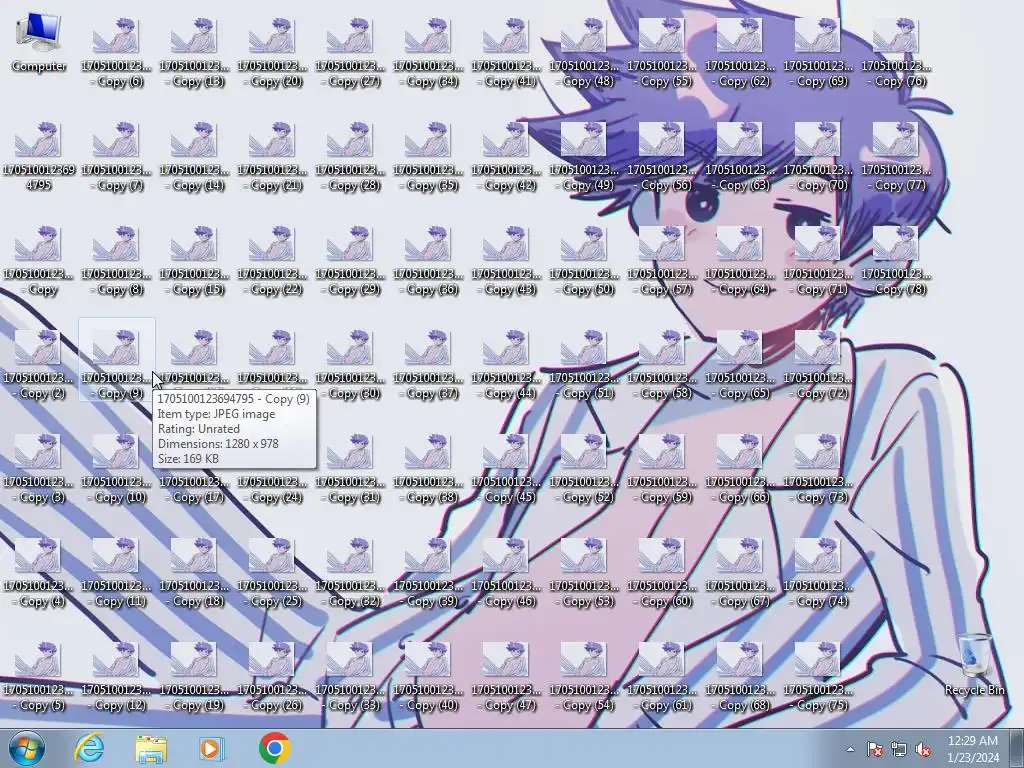Select the image file Copy (44)
The image size is (1024, 768).
[506, 364]
